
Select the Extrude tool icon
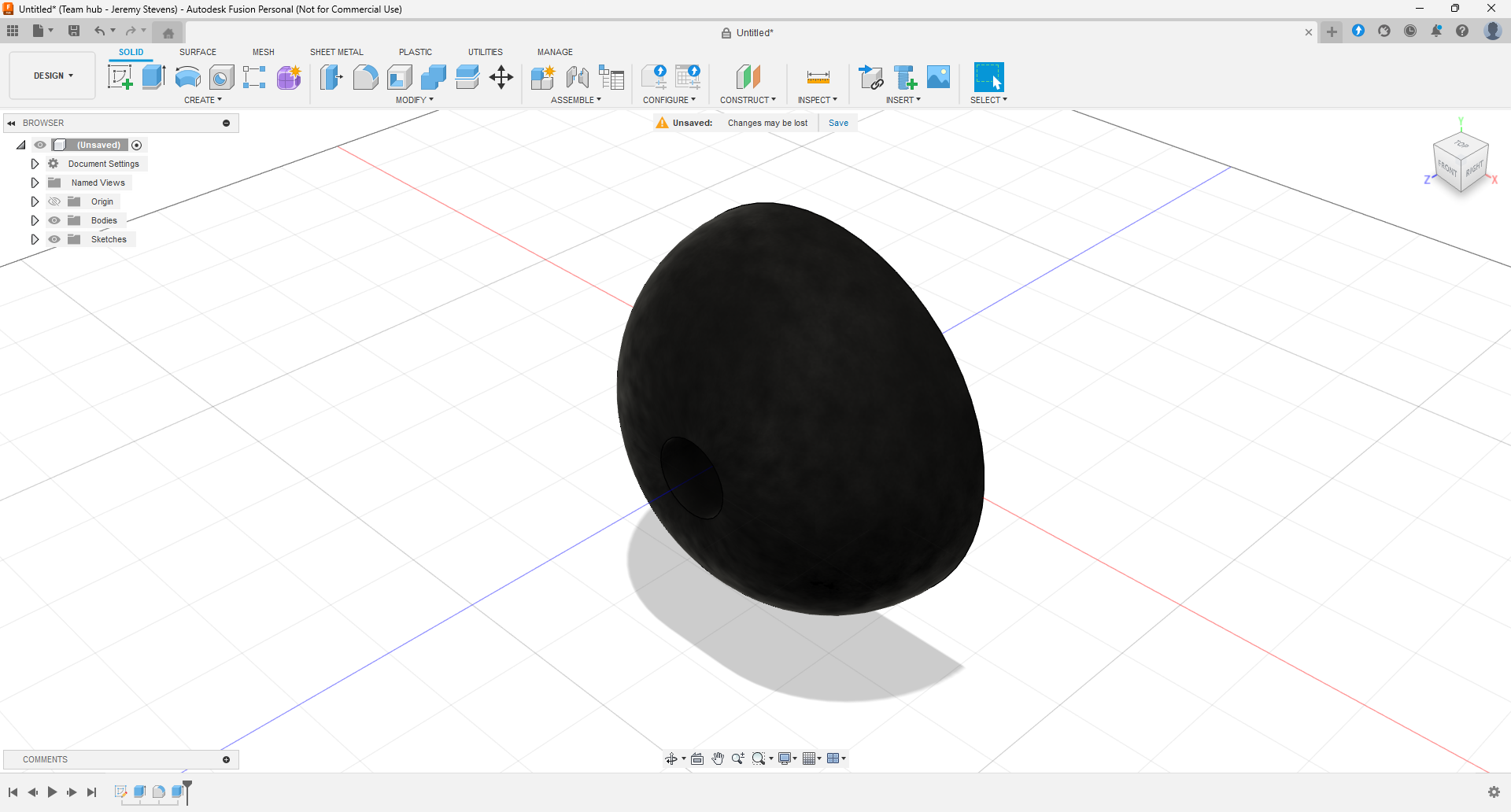[153, 77]
